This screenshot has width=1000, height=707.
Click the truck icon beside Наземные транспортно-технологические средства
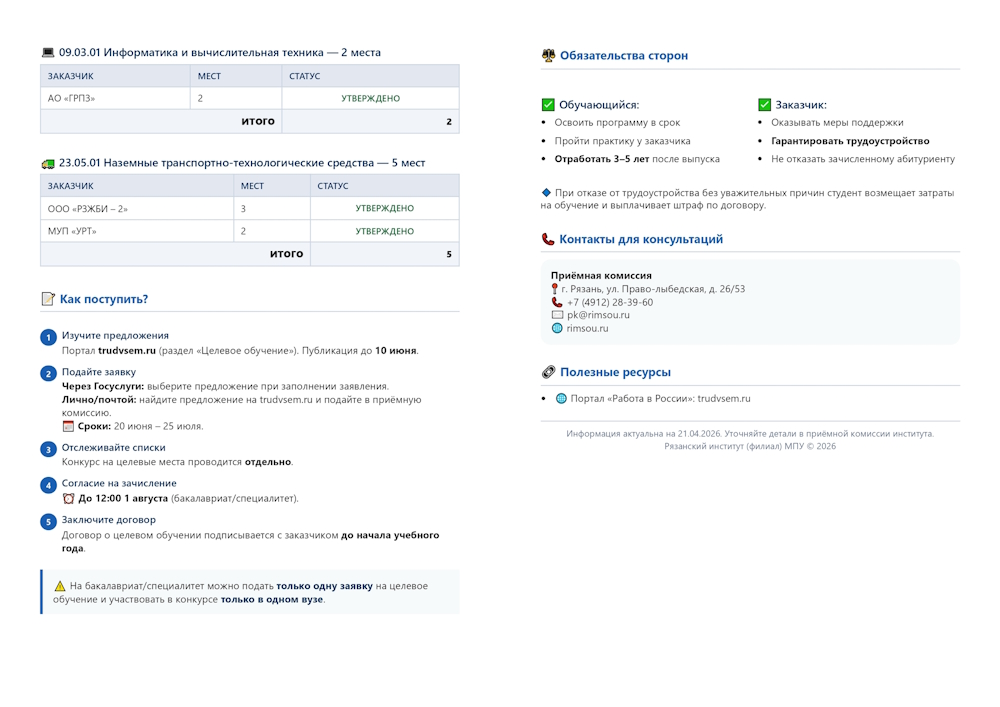point(48,163)
